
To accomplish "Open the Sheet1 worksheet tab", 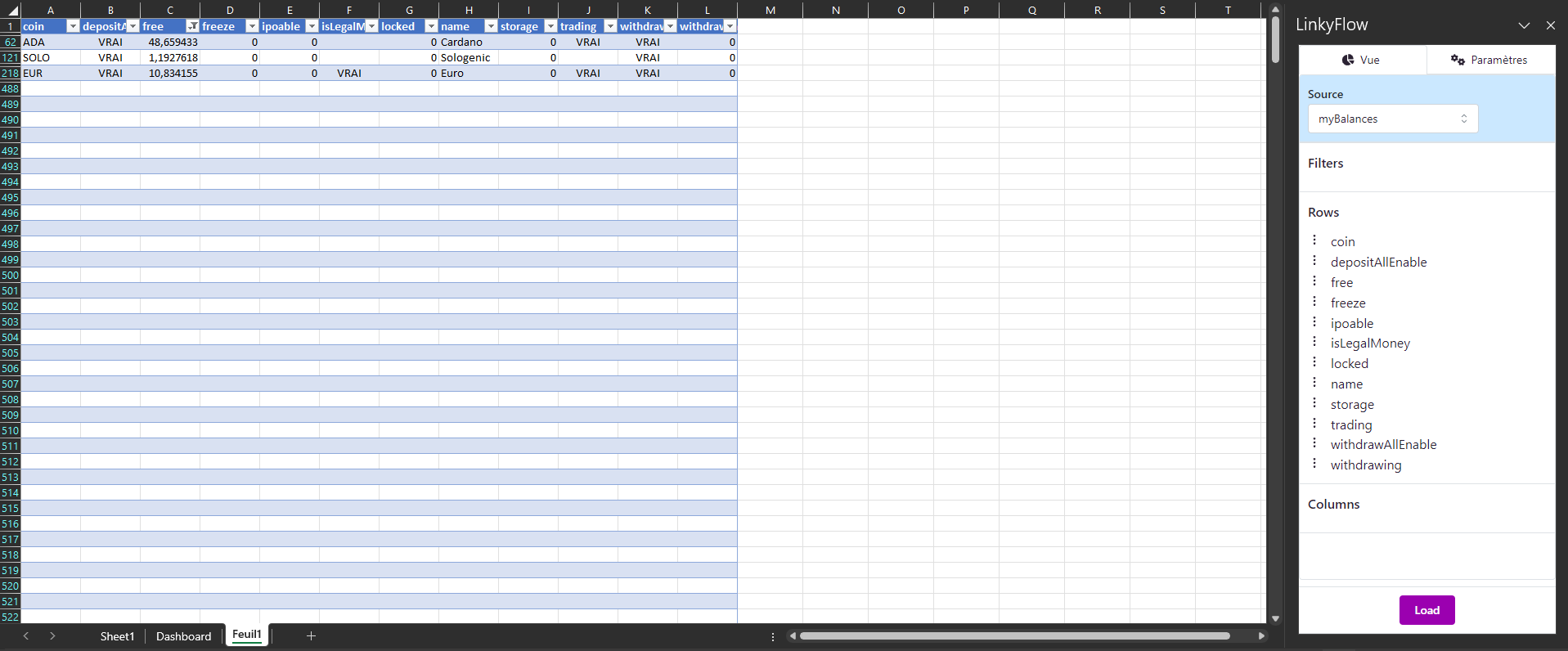I will 117,636.
